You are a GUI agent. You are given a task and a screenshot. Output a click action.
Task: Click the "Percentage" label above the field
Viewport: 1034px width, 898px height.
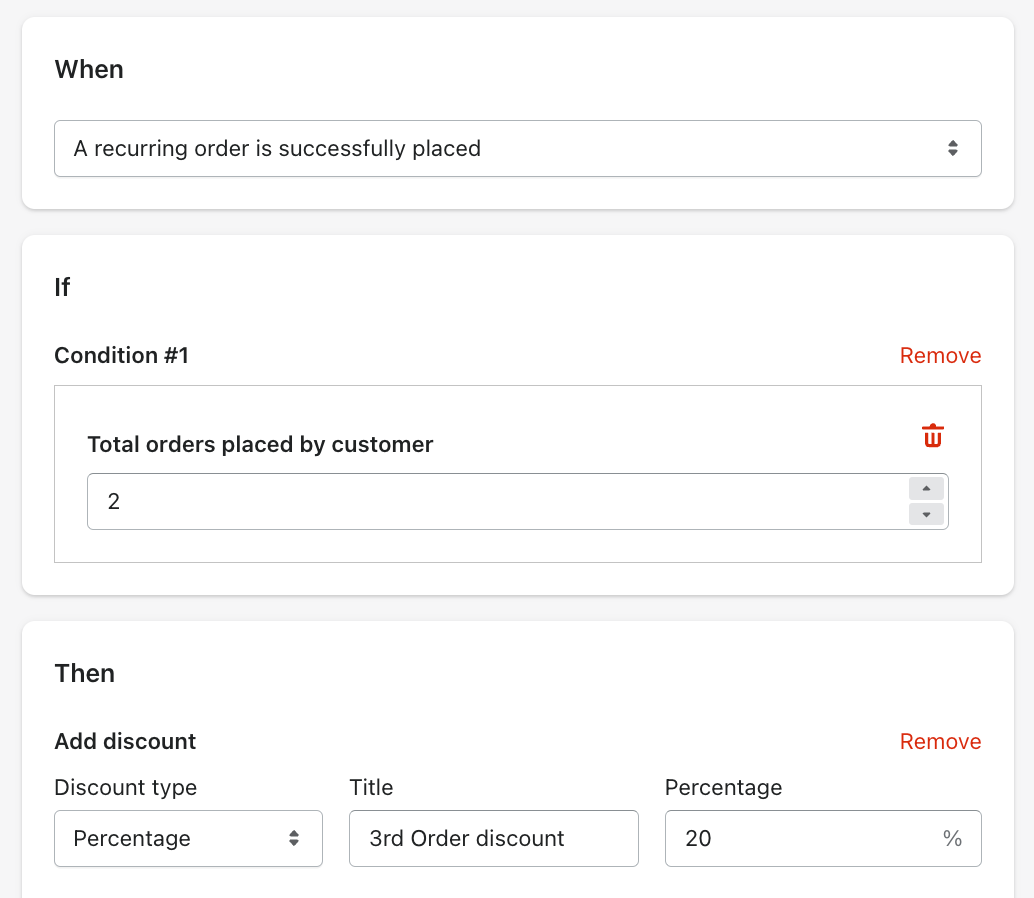click(723, 788)
